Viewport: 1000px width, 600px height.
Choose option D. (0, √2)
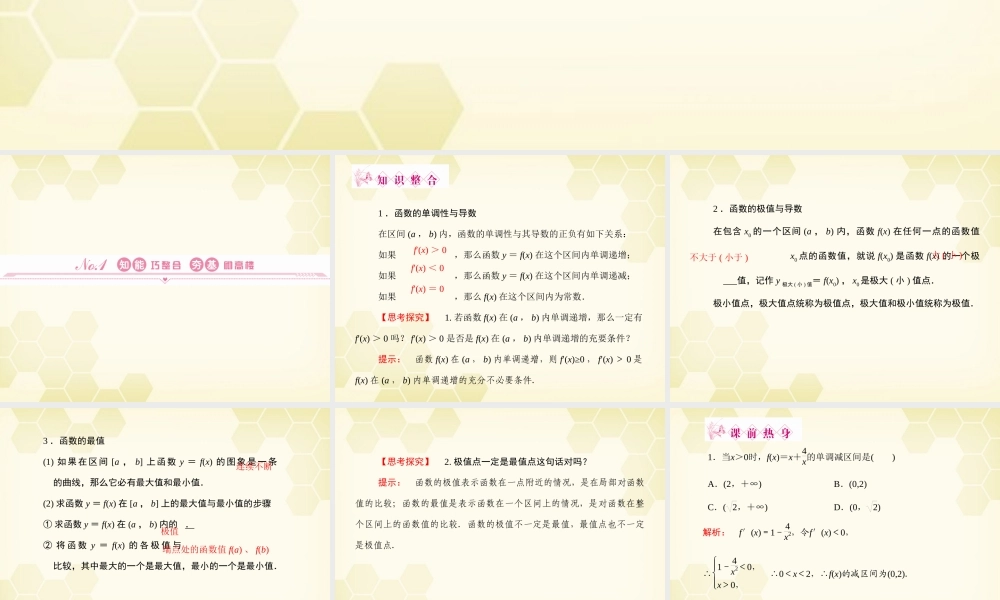pos(857,507)
